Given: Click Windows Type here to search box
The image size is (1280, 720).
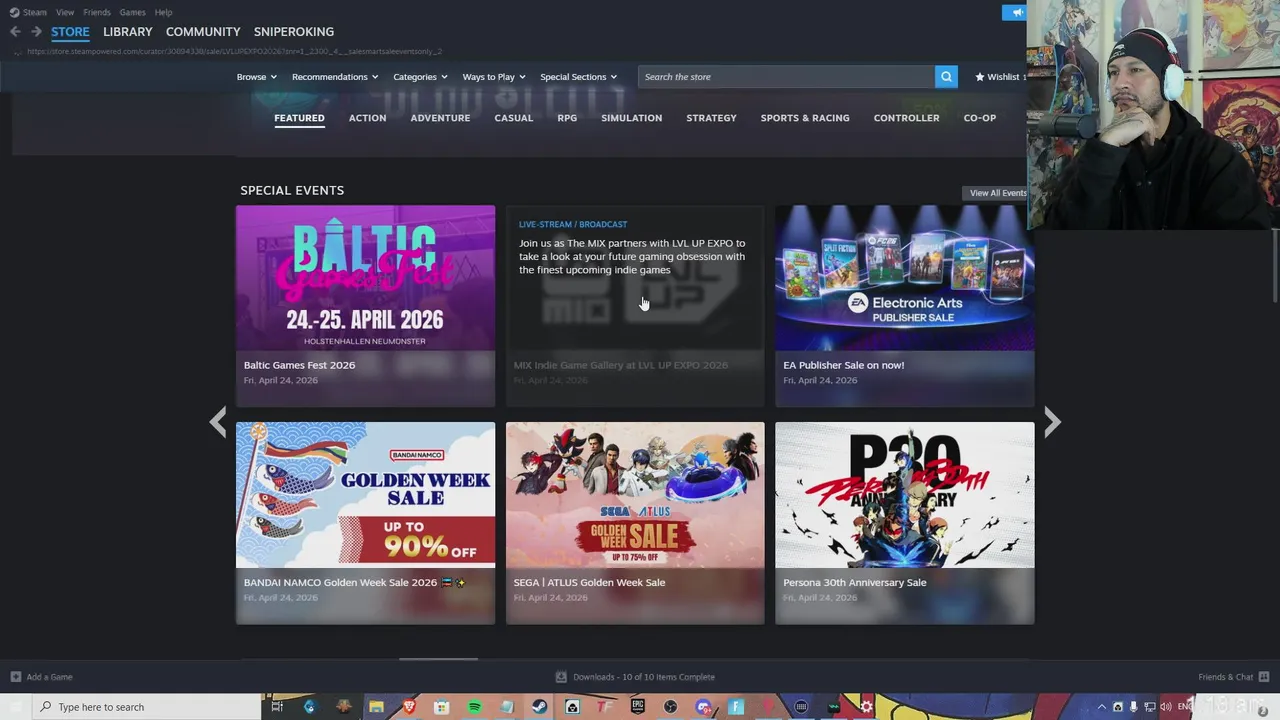Looking at the screenshot, I should click(148, 707).
